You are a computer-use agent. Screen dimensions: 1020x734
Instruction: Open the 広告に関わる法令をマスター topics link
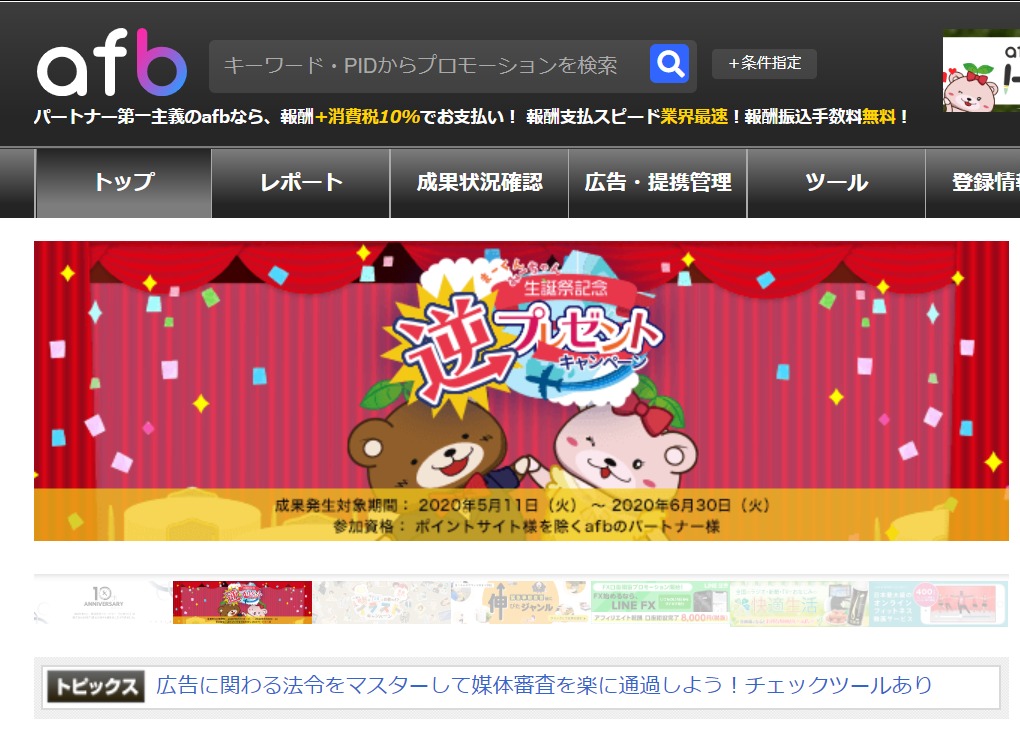(544, 686)
